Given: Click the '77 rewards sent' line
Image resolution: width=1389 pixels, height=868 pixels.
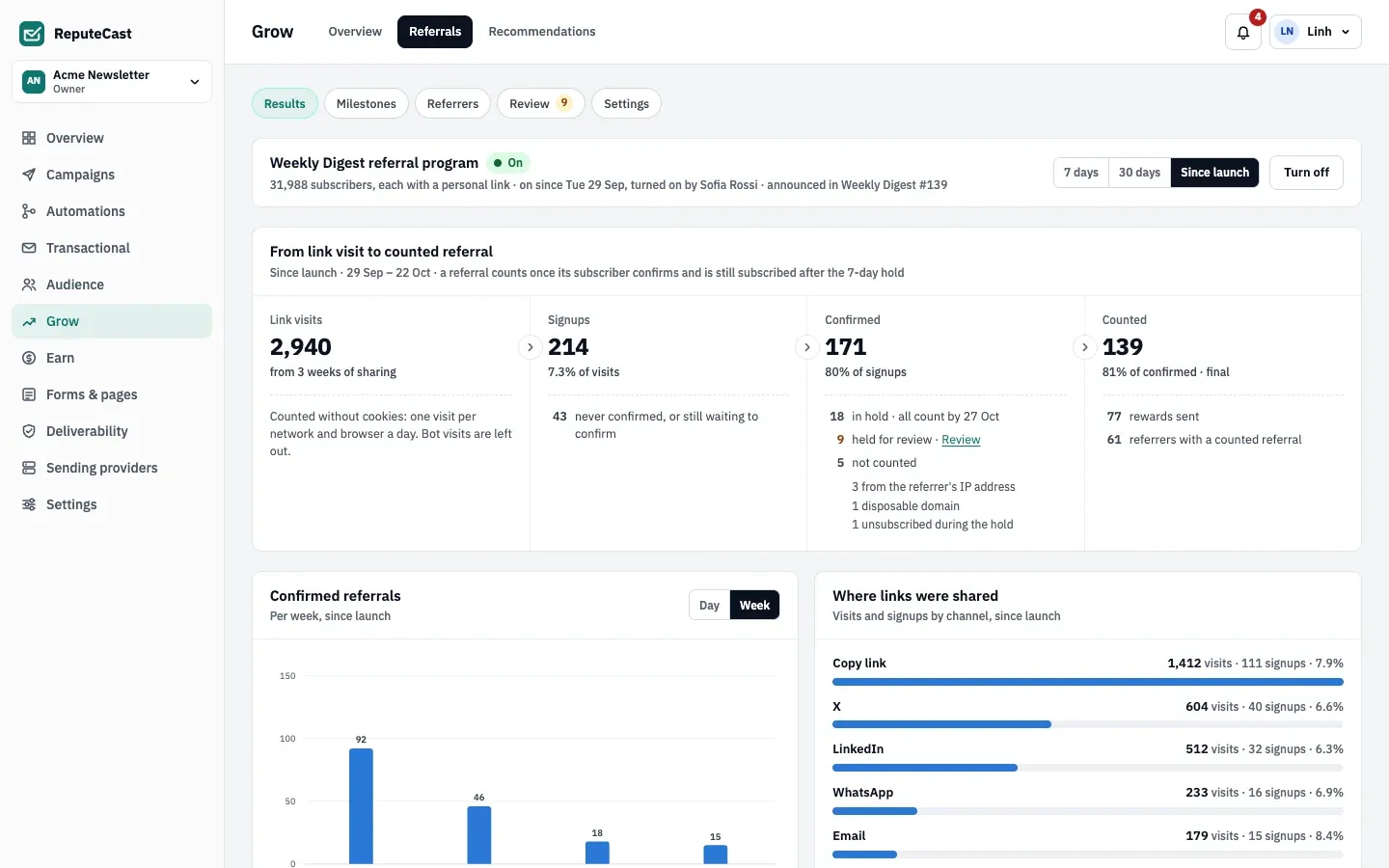Looking at the screenshot, I should tap(1153, 417).
